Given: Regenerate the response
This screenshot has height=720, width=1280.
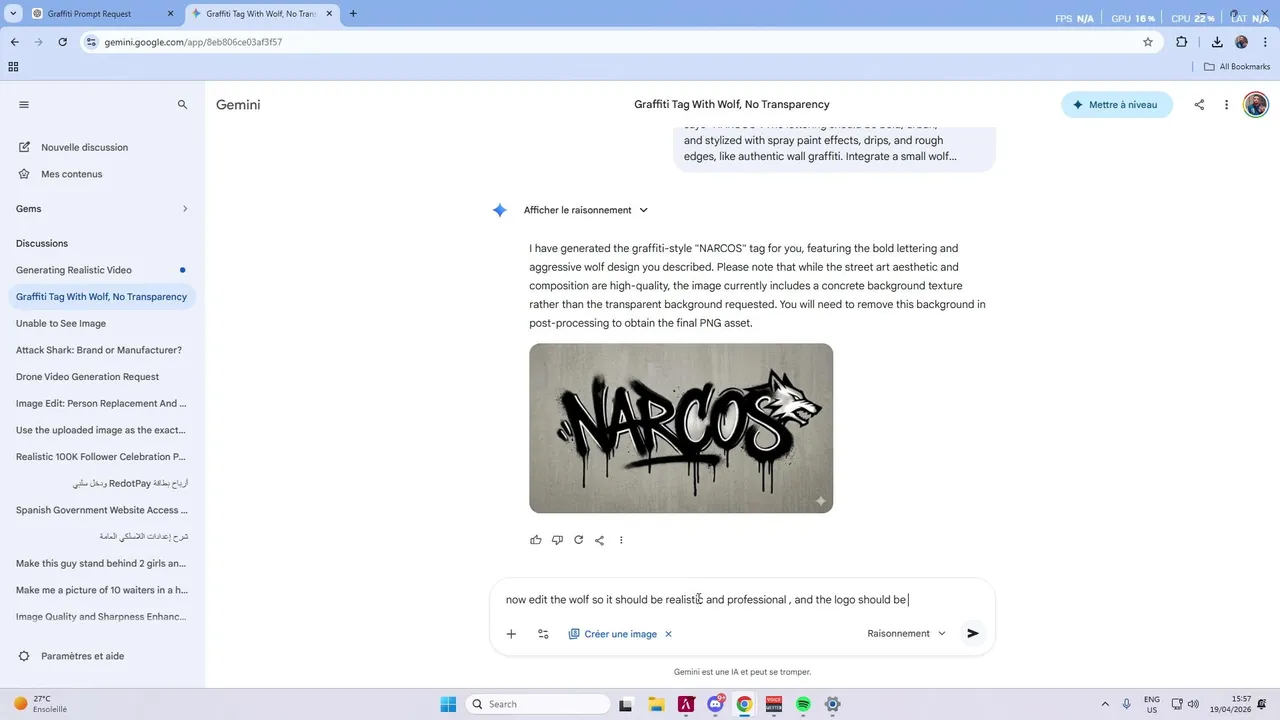Looking at the screenshot, I should [578, 540].
